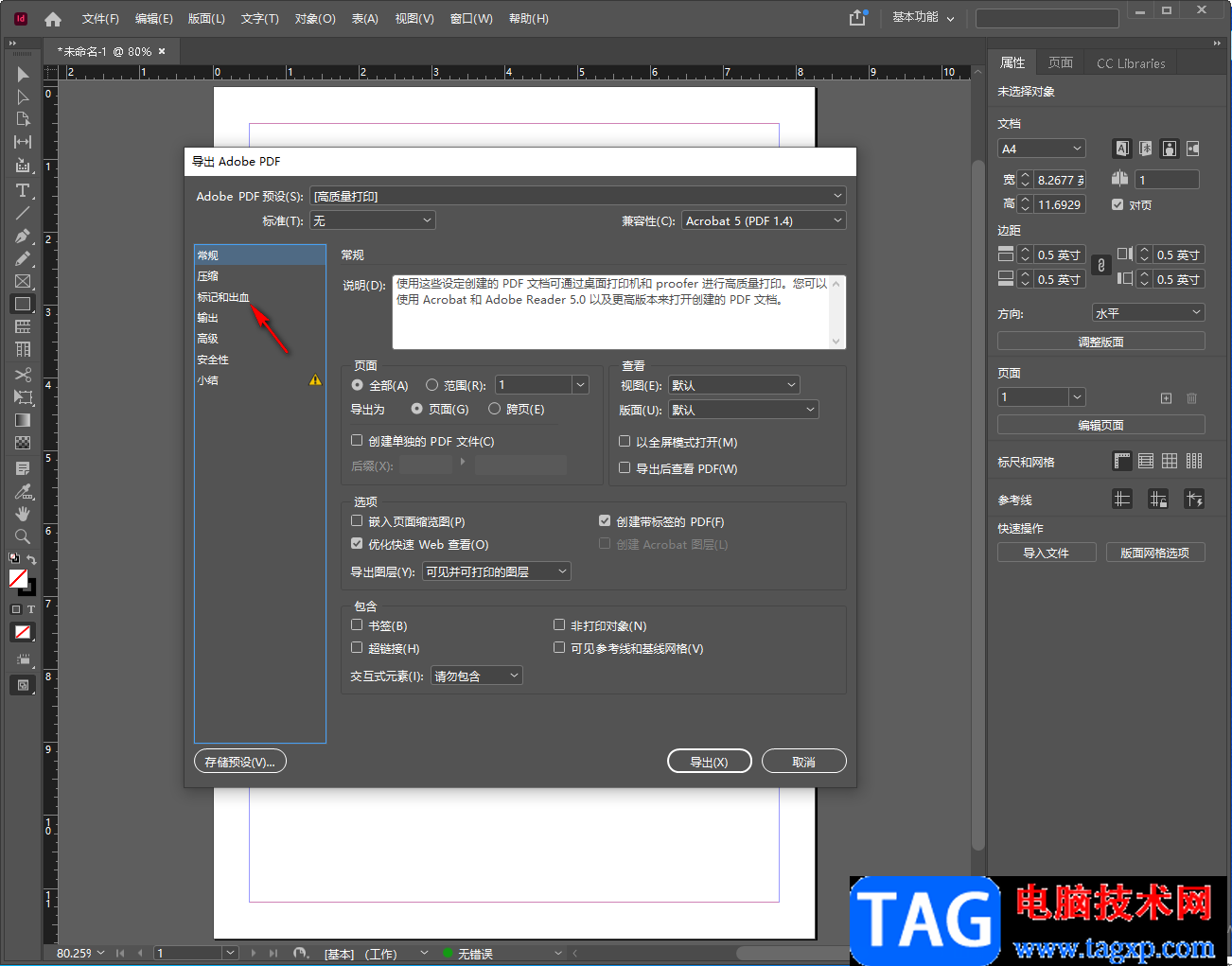The height and width of the screenshot is (966, 1232).
Task: Click 版面网格选项 button
Action: click(x=1155, y=553)
